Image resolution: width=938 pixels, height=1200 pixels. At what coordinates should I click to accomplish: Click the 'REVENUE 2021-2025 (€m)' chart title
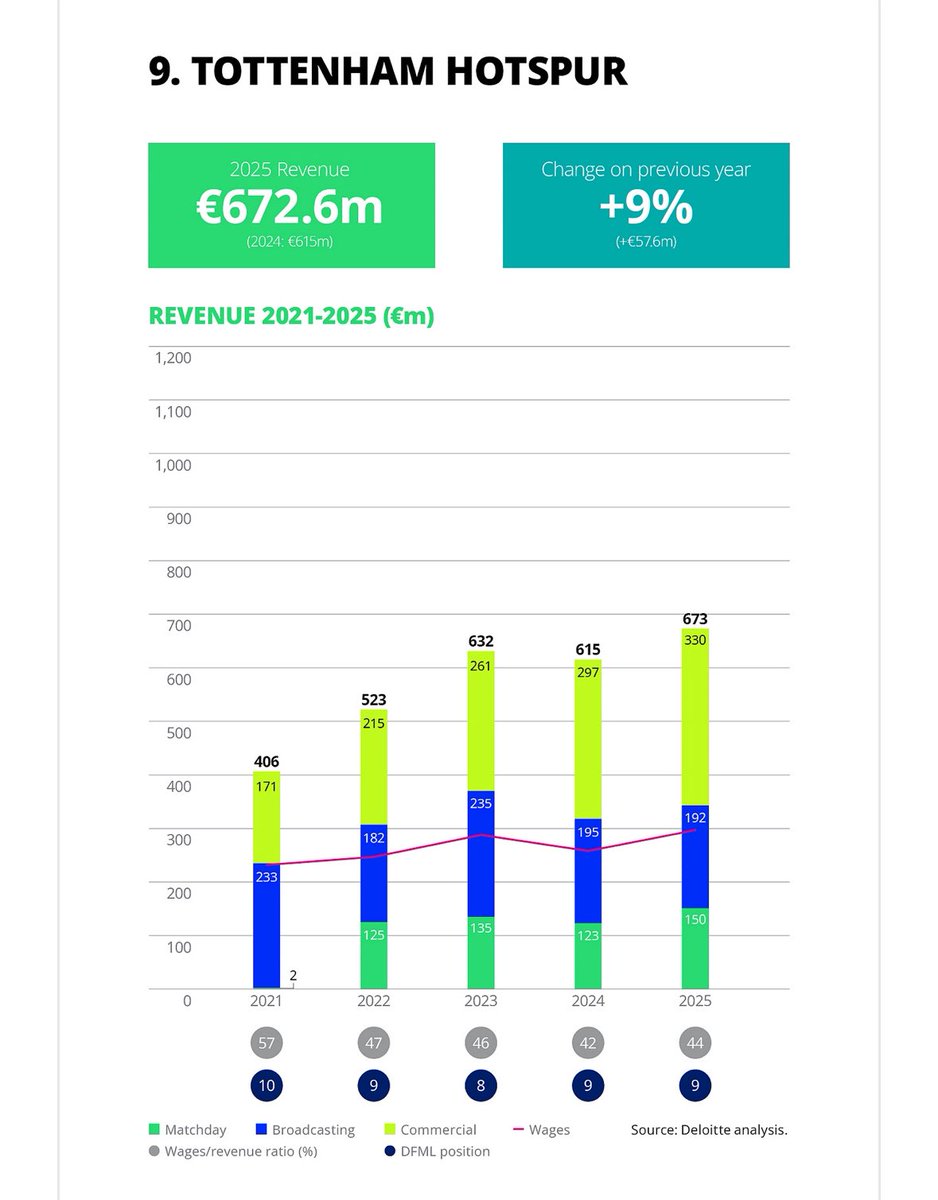(x=291, y=316)
